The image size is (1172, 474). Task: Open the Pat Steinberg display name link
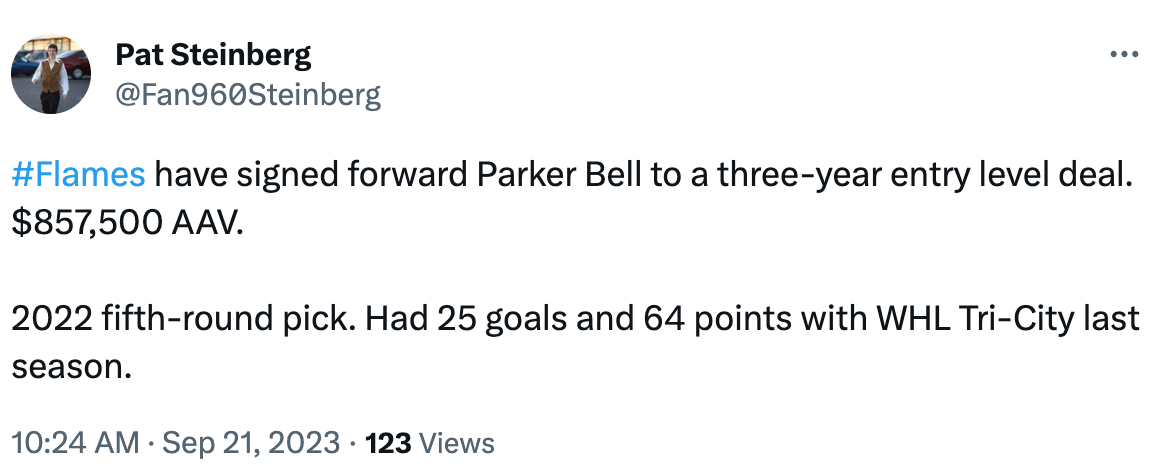(213, 55)
